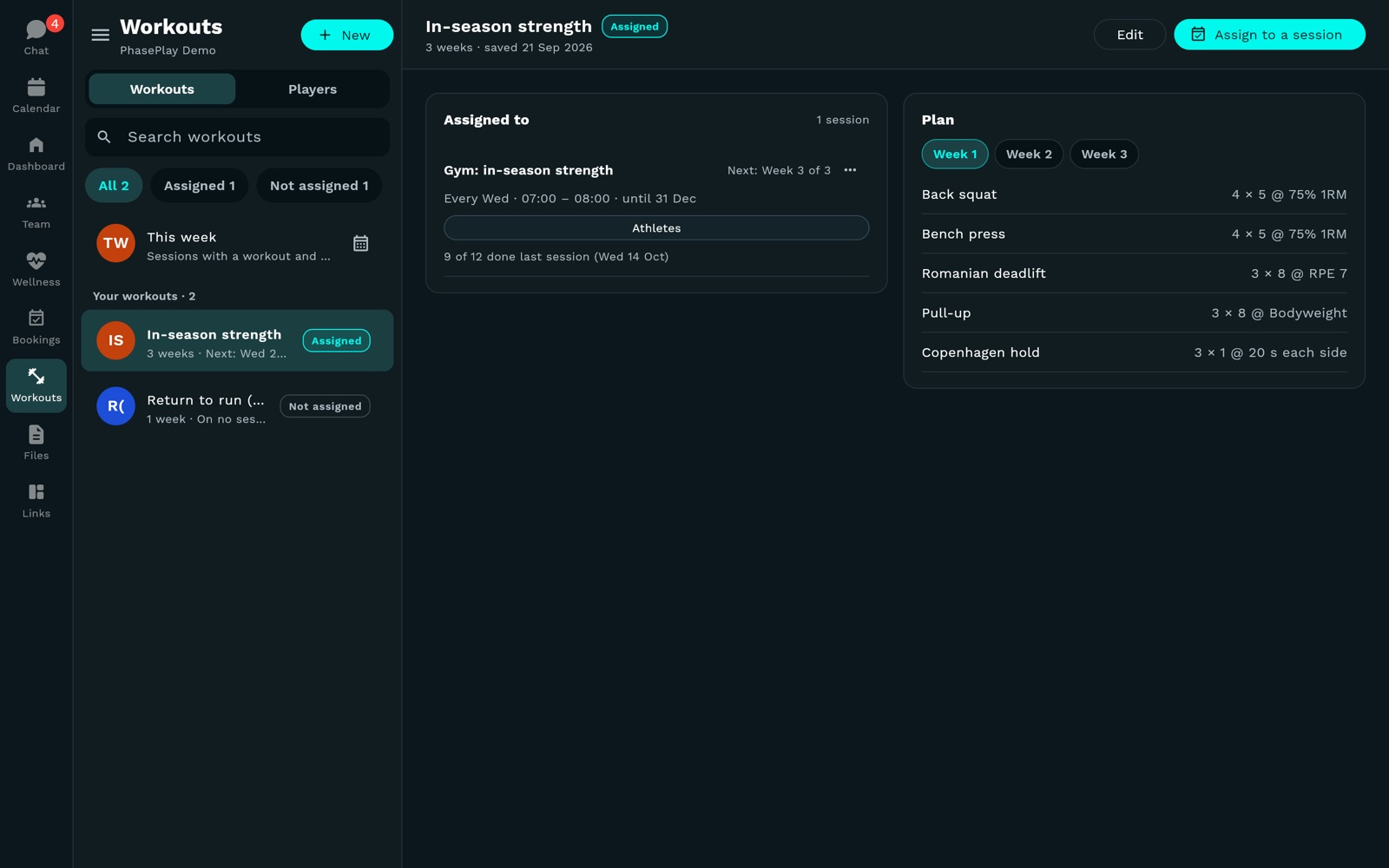
Task: Select the Bench press exercise row
Action: pyautogui.click(x=1134, y=234)
